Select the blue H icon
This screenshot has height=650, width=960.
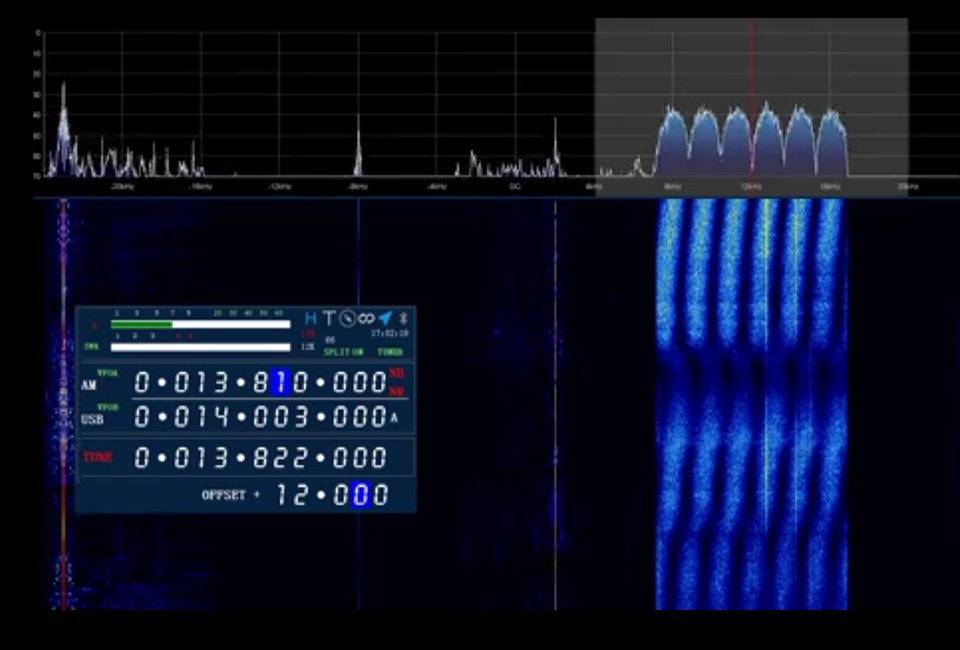point(310,317)
